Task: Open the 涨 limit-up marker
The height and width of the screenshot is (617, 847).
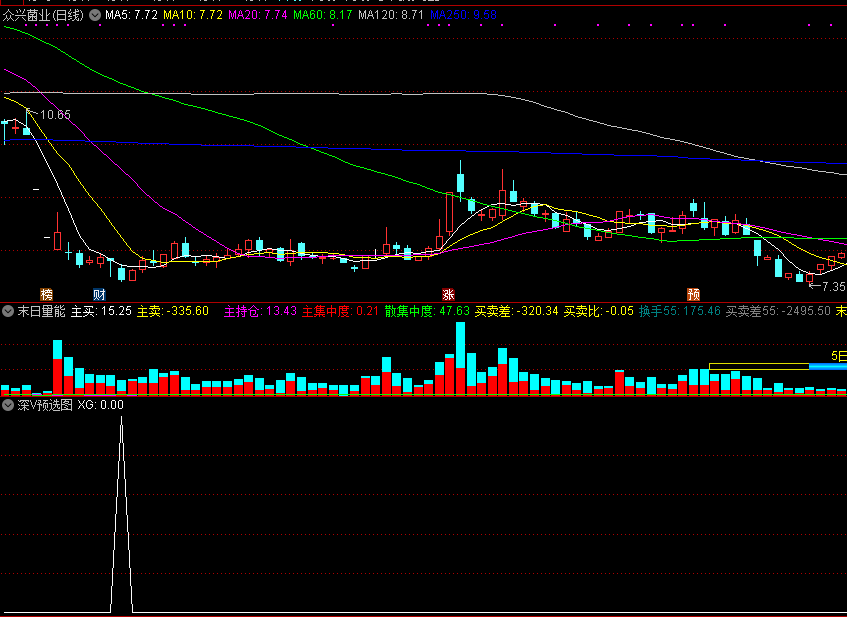Action: click(448, 294)
